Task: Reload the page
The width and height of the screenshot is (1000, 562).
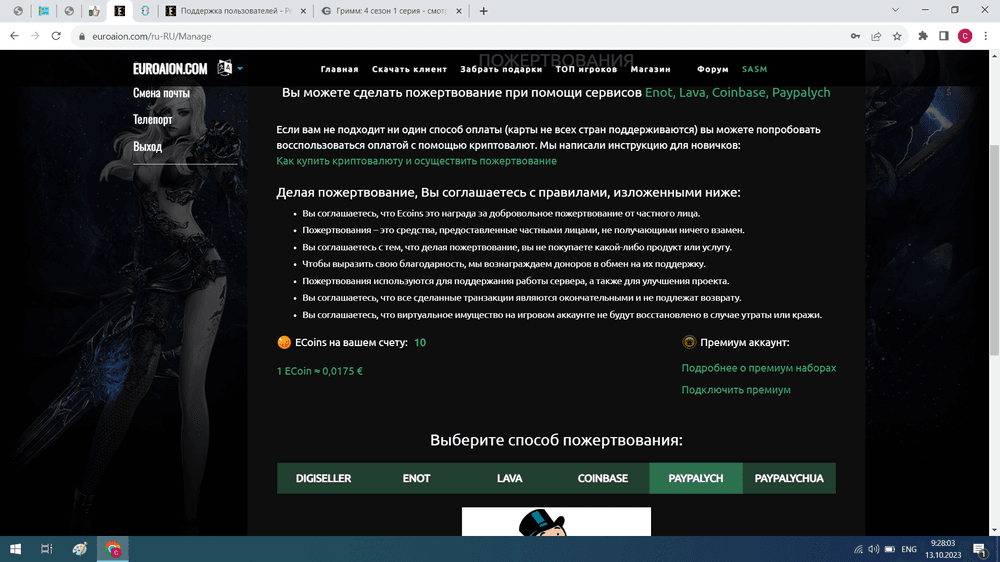Action: pyautogui.click(x=58, y=36)
